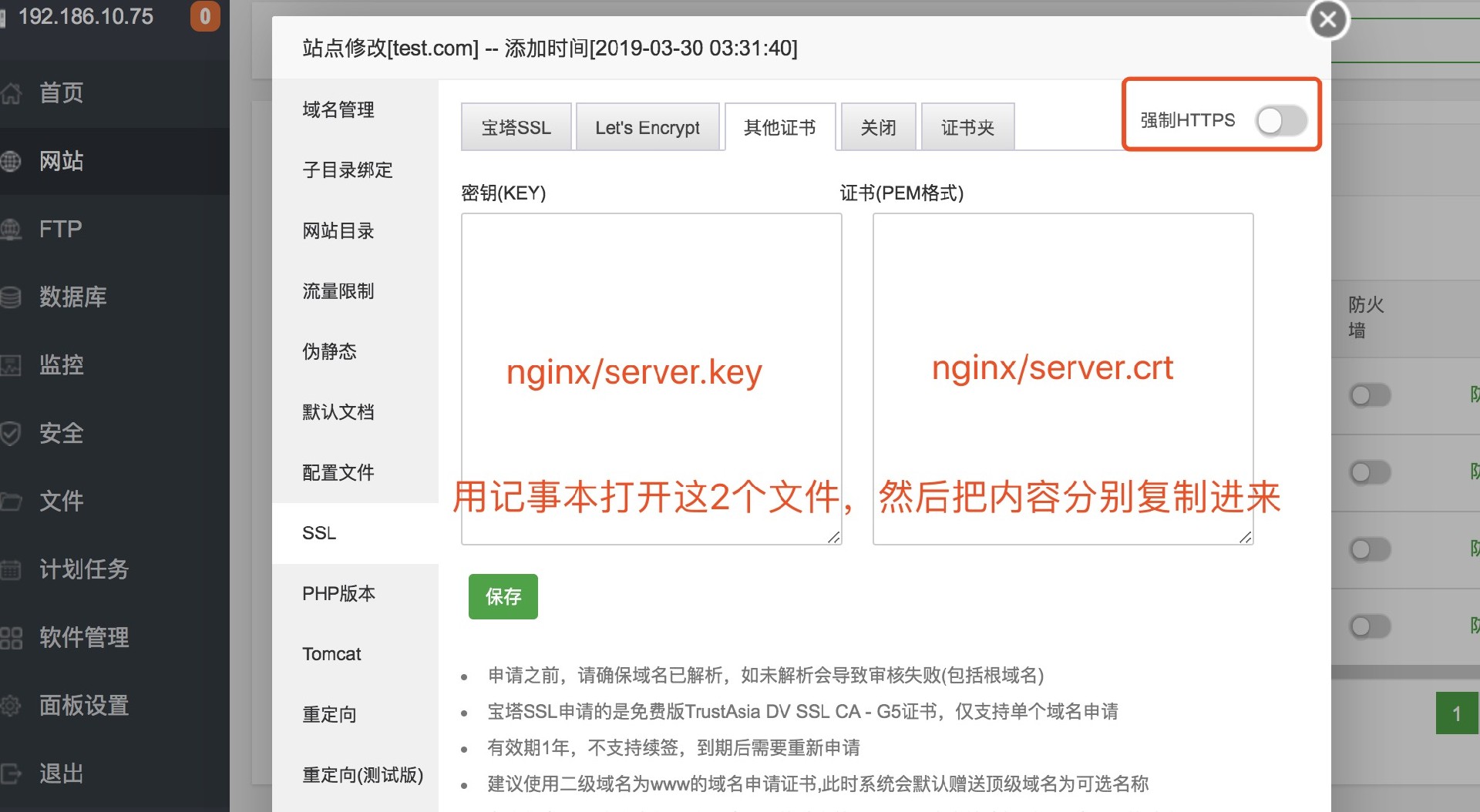This screenshot has width=1480, height=812.
Task: Close the site modification dialog
Action: pyautogui.click(x=1328, y=20)
